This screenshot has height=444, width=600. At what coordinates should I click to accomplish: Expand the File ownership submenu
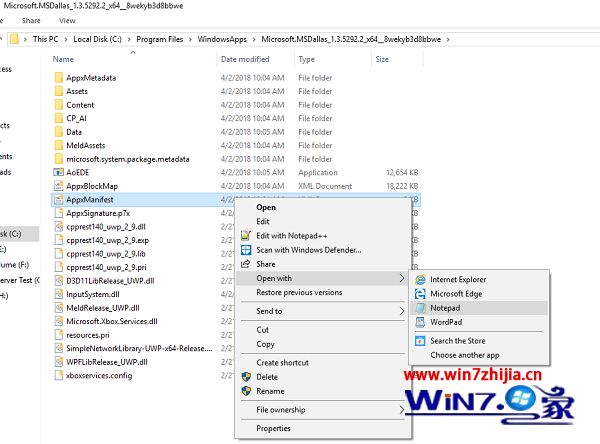402,410
